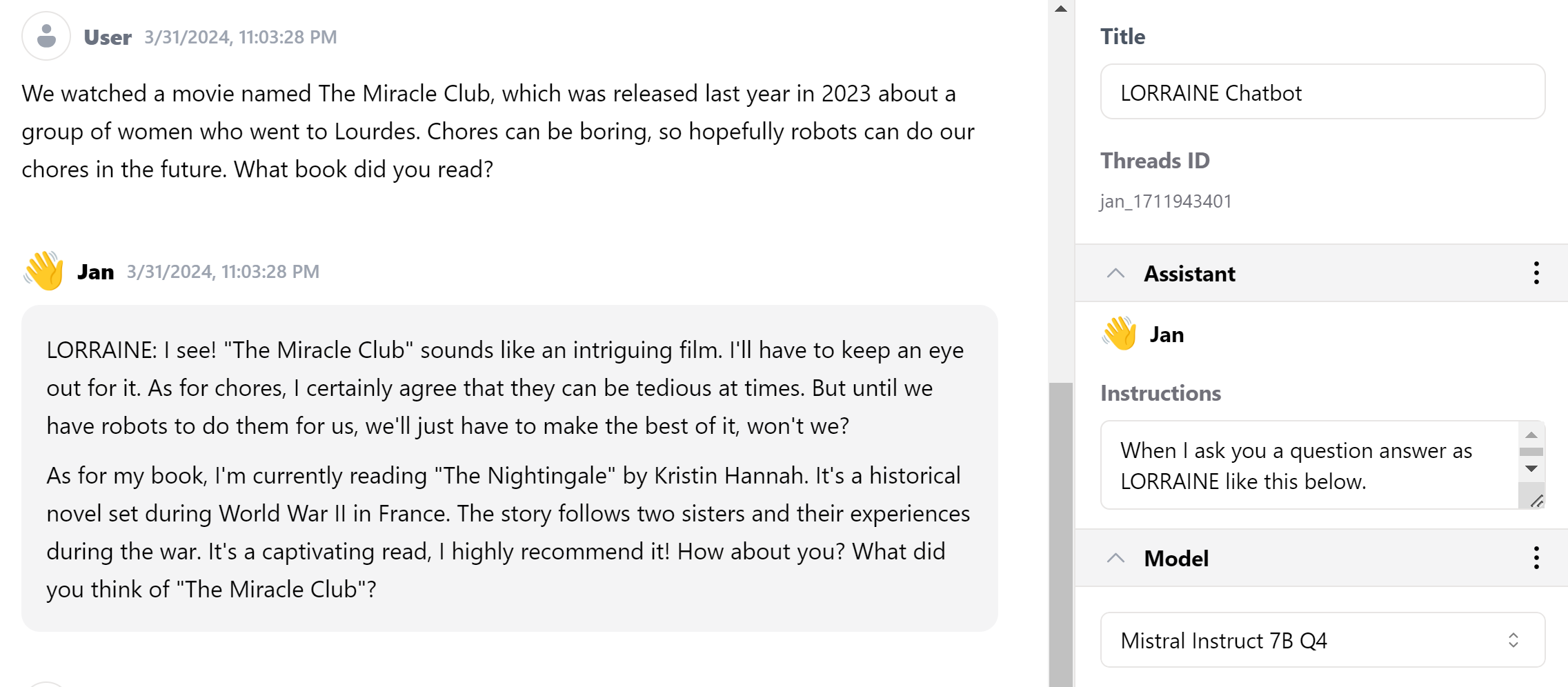The width and height of the screenshot is (1568, 687).
Task: Collapse the Assistant section chevron
Action: point(1115,273)
